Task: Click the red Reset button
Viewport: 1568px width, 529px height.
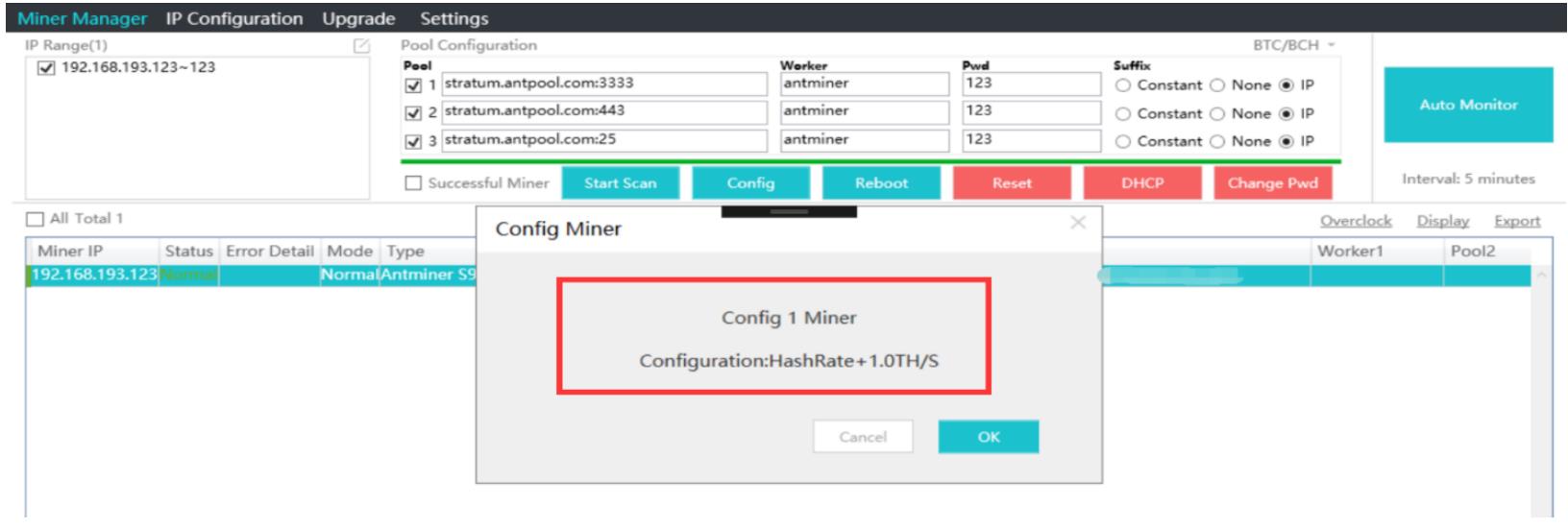Action: [x=1012, y=182]
